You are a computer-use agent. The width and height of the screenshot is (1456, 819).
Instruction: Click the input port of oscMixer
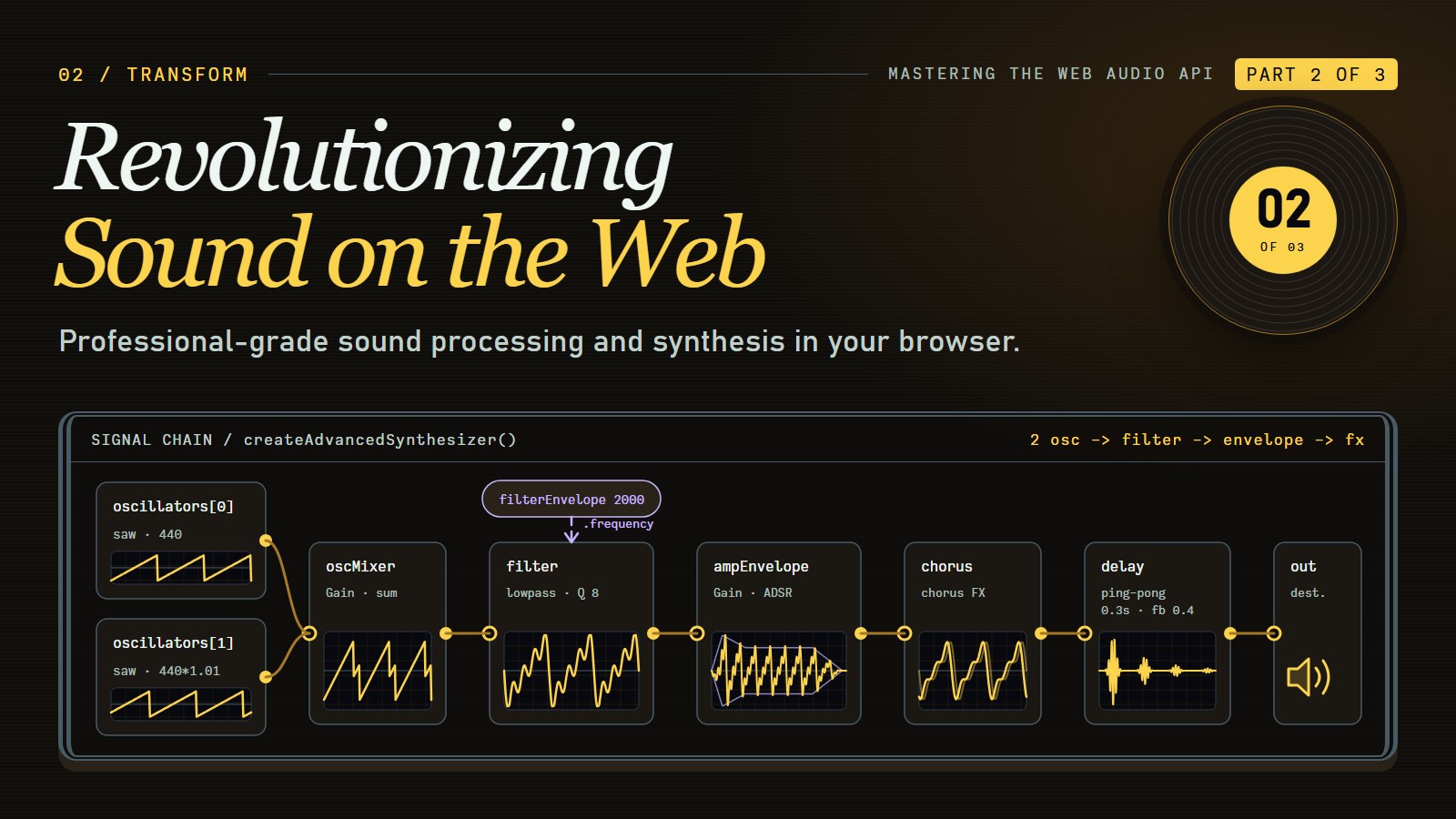click(x=309, y=633)
